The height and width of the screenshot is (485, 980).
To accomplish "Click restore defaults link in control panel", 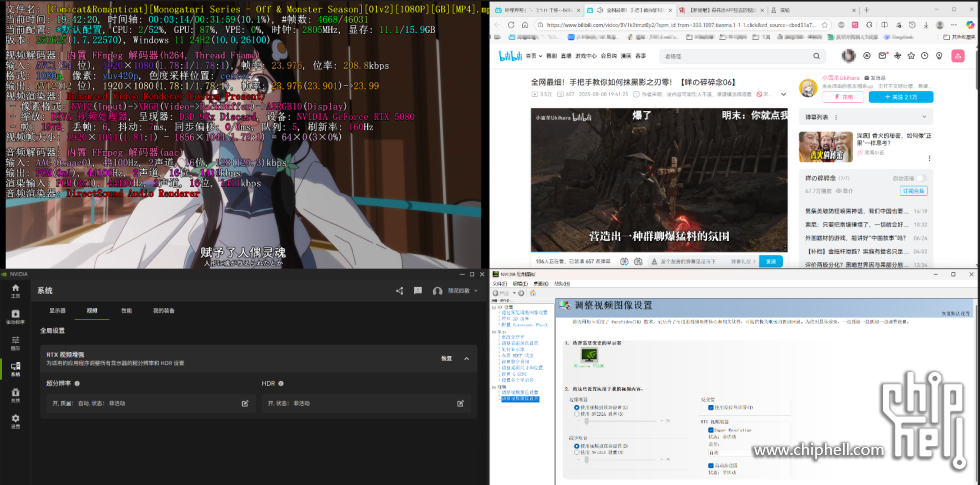I will click(956, 313).
